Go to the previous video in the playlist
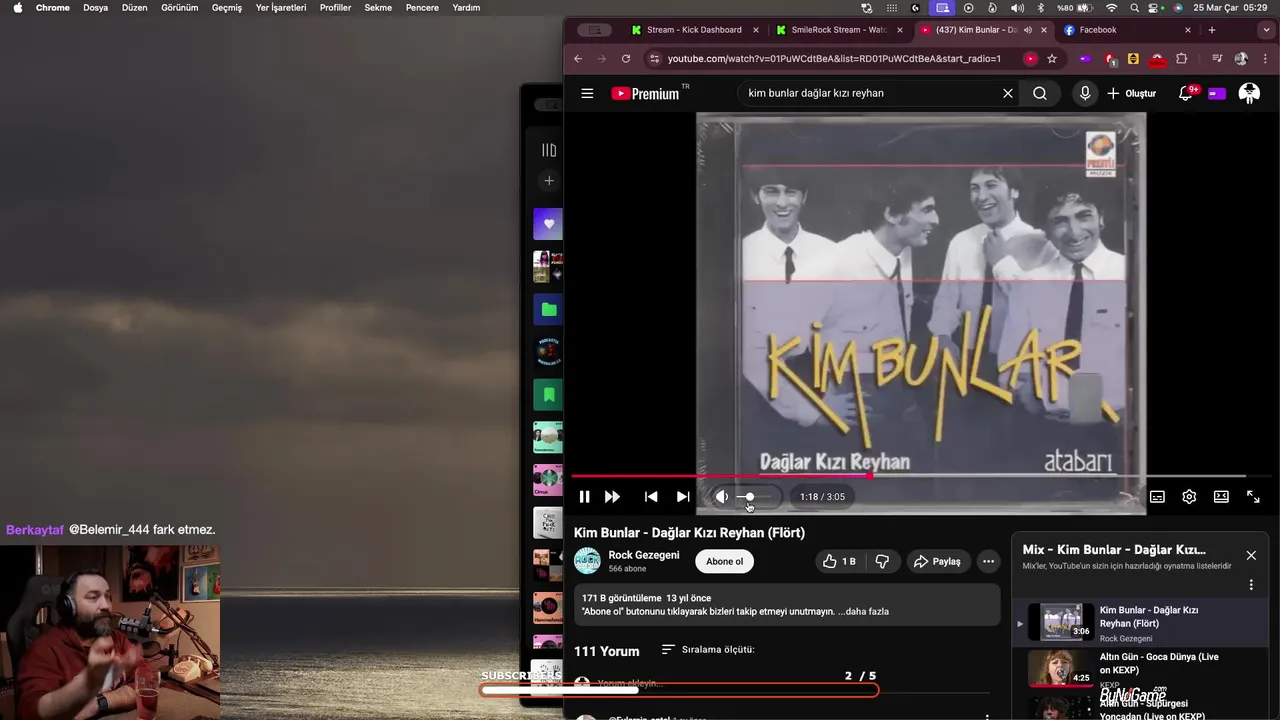Viewport: 1280px width, 720px height. click(x=651, y=497)
